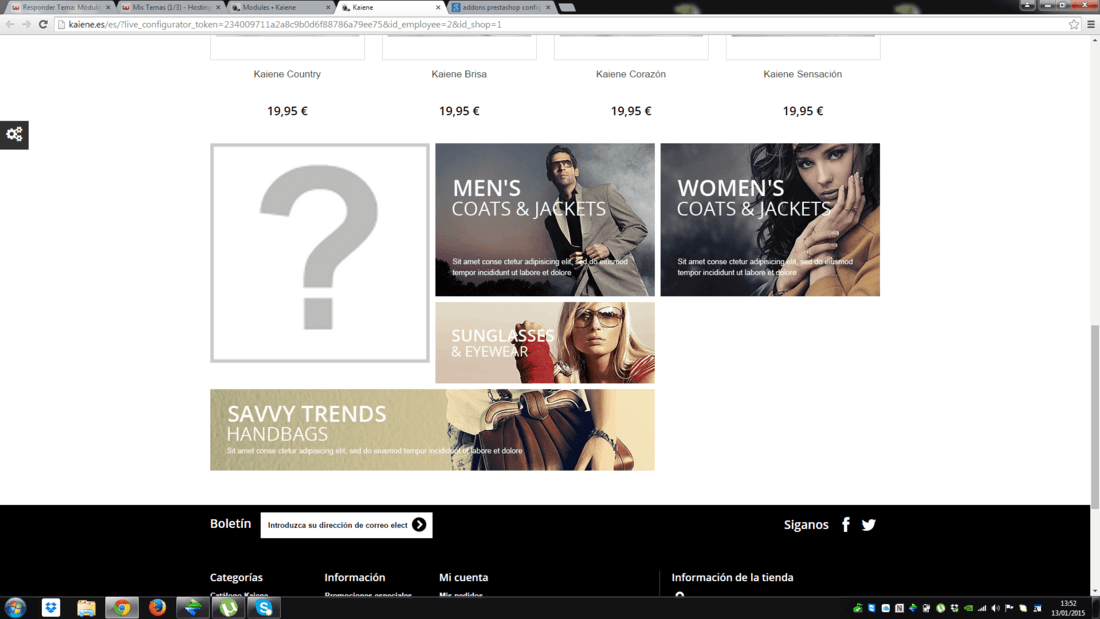Open the network signal icon in the tray
1100x619 pixels.
982,608
